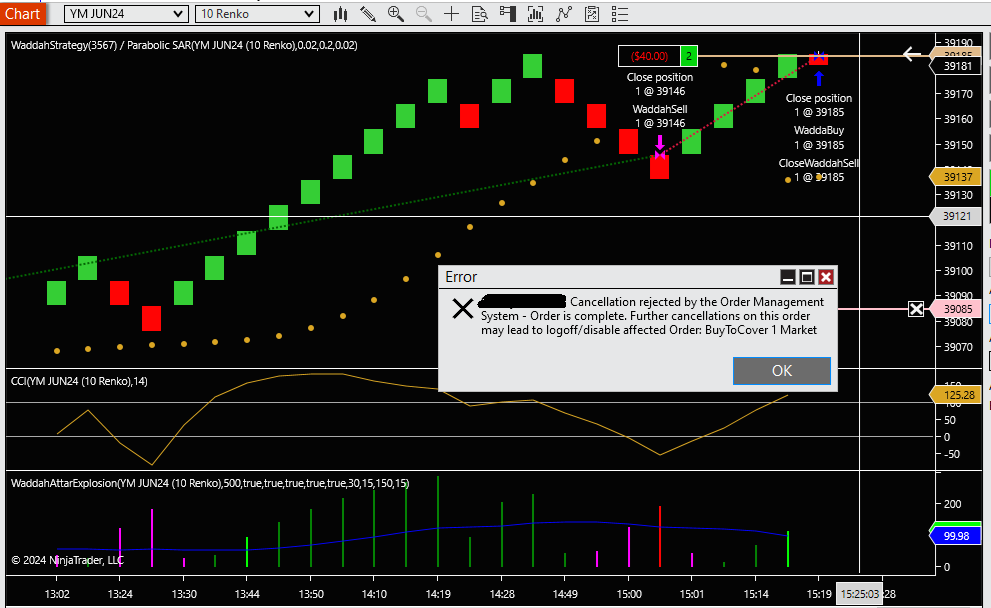991x608 pixels.
Task: Open the chart Properties list icon
Action: click(x=619, y=14)
